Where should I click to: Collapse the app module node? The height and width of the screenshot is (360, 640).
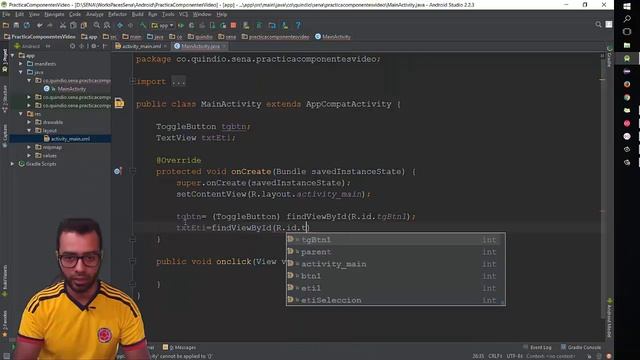(13, 56)
